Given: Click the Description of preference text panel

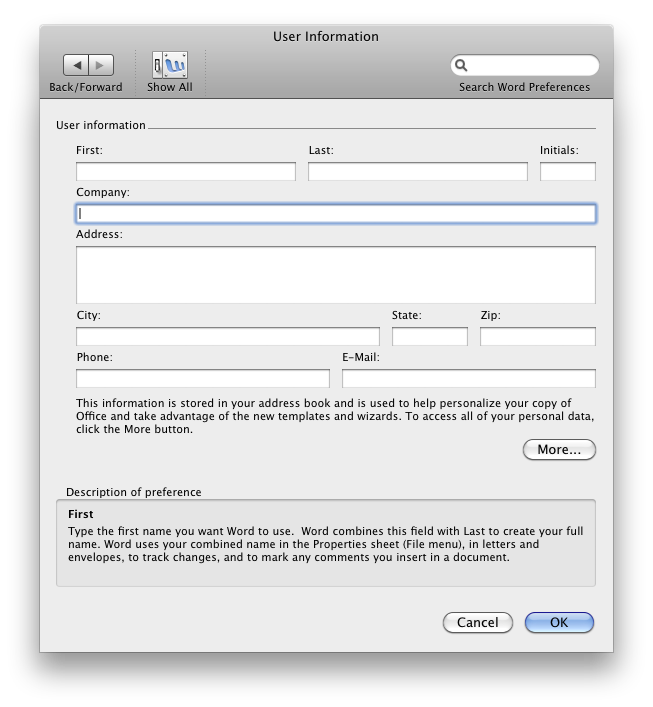Looking at the screenshot, I should [x=325, y=543].
